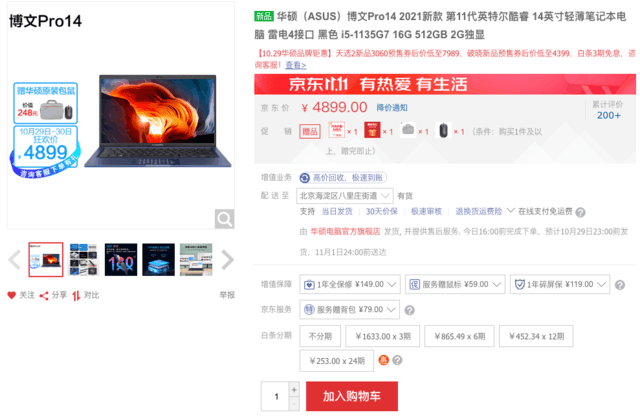Click help icon next to 服务赠背包
Screen dimensions: 640x419
coord(411,310)
